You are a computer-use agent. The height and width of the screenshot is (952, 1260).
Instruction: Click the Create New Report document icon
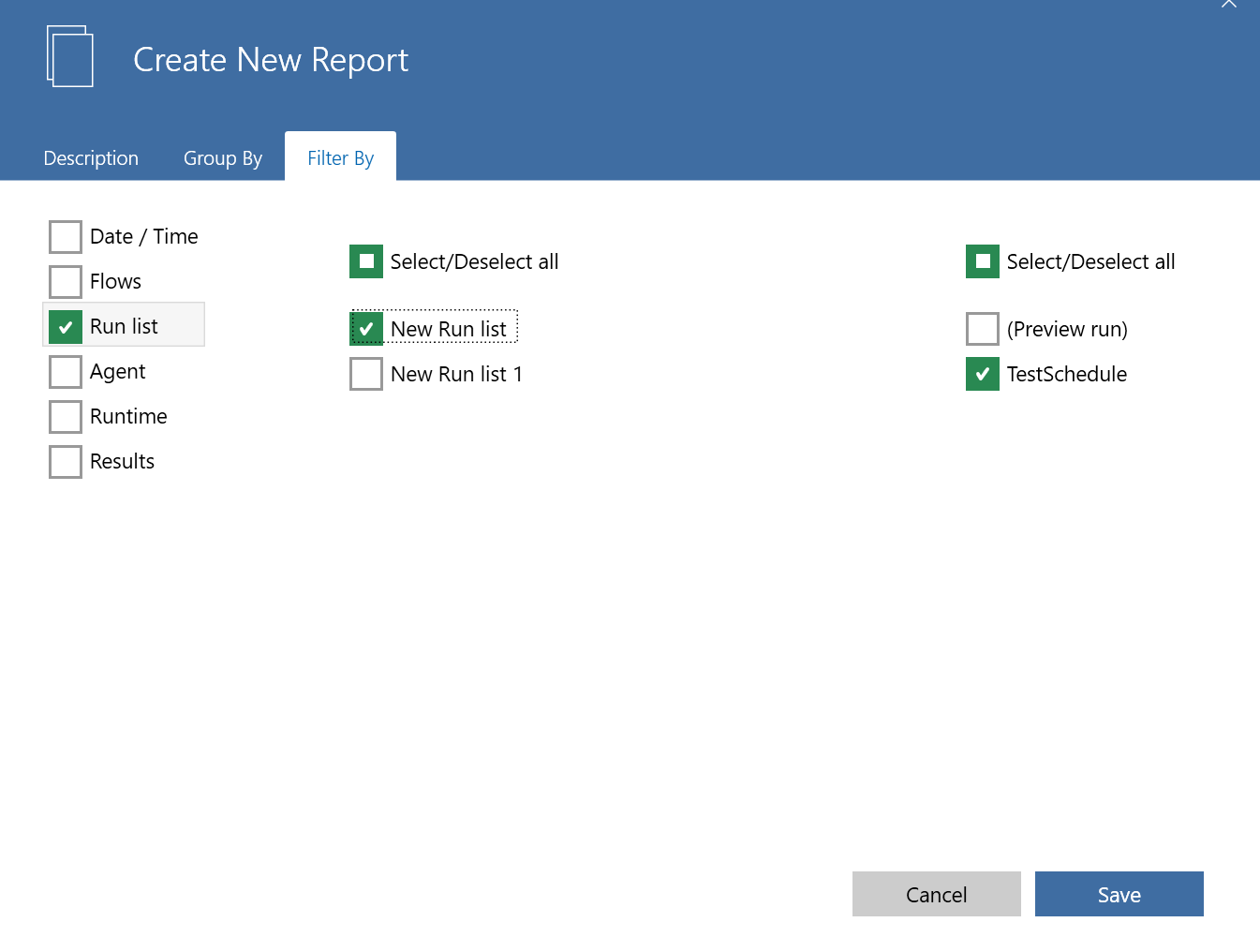pos(70,56)
